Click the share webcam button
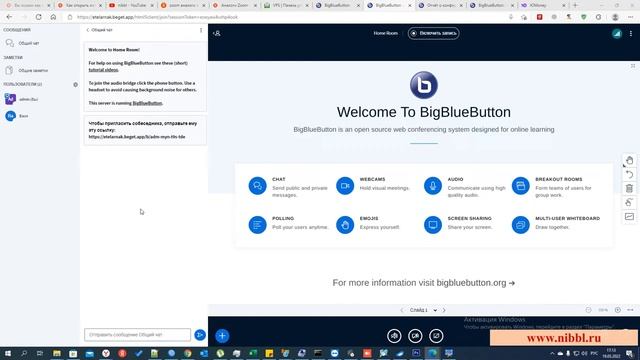 415,336
